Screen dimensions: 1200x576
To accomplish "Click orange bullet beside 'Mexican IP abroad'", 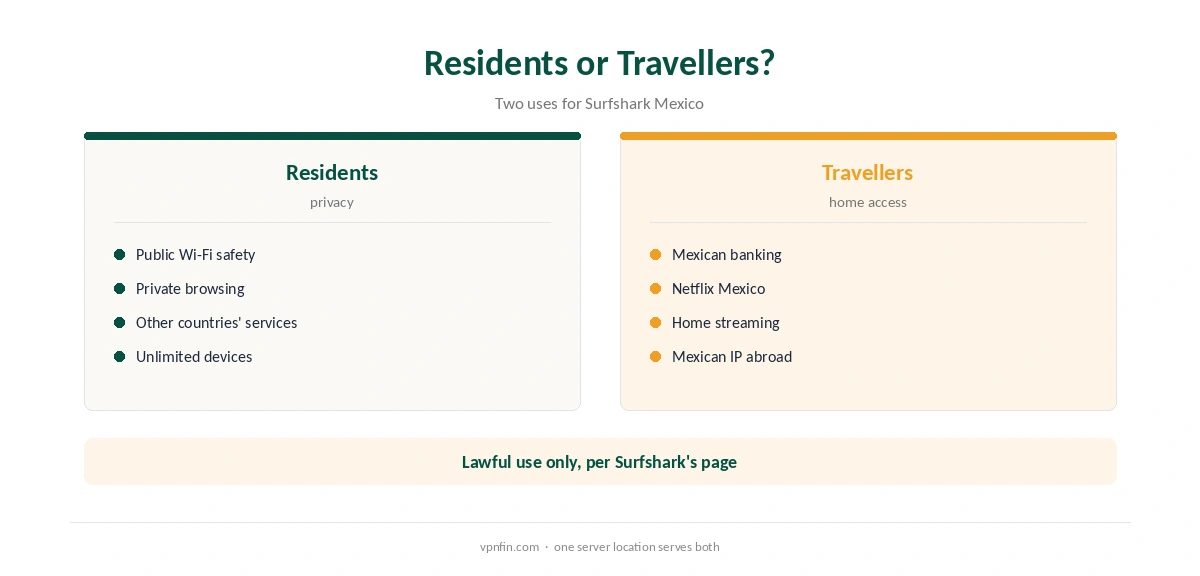I will (655, 357).
